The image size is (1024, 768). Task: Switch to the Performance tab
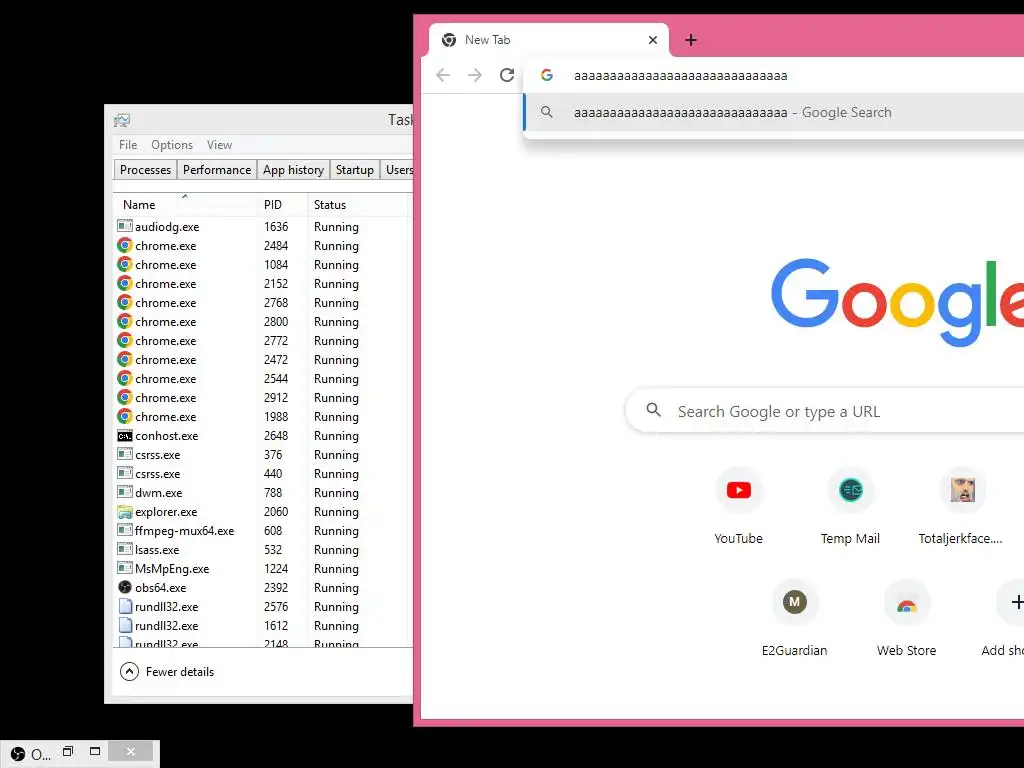(x=217, y=170)
